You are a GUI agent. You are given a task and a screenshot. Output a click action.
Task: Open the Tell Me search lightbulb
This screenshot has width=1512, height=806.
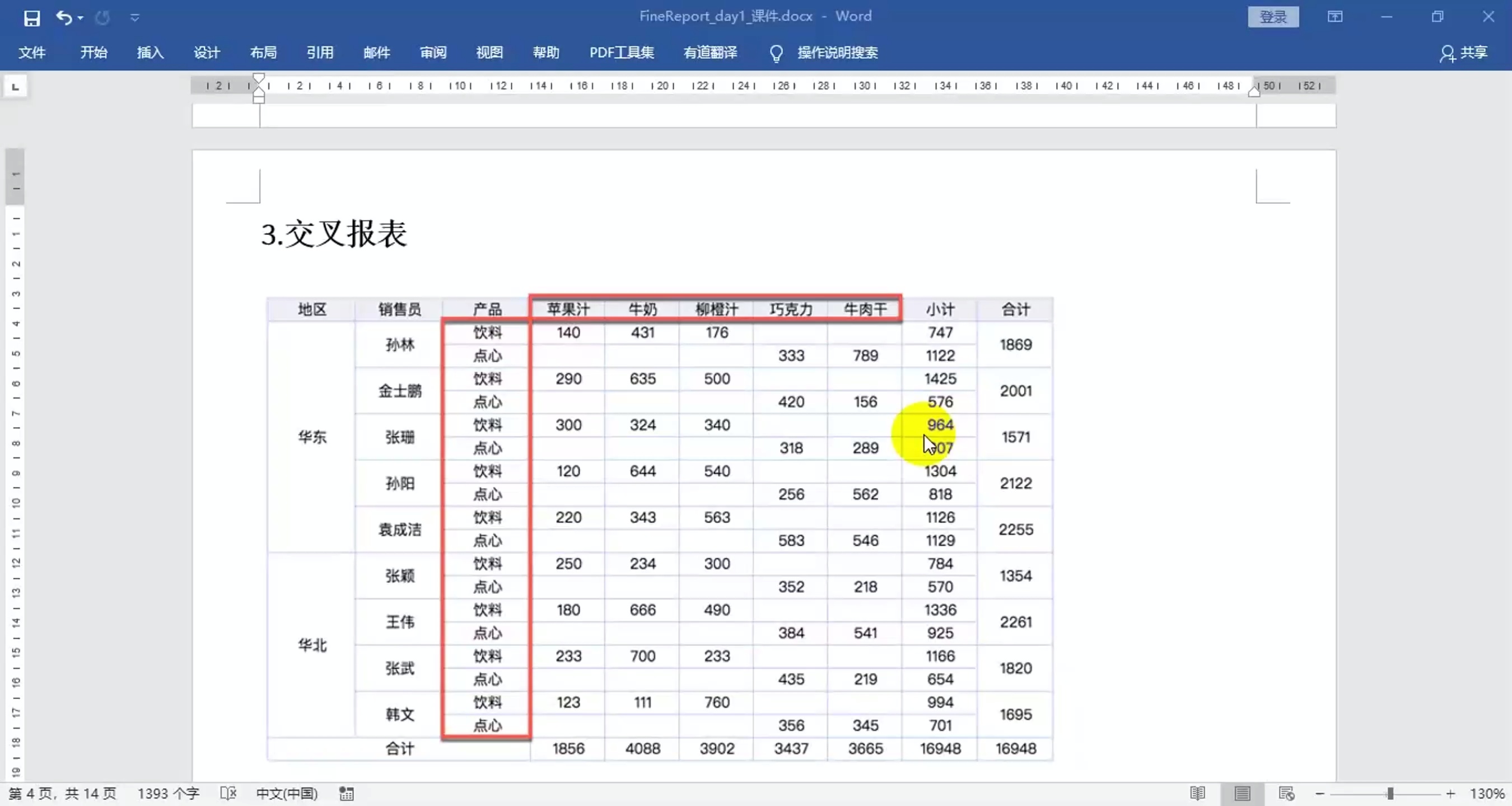[x=776, y=53]
